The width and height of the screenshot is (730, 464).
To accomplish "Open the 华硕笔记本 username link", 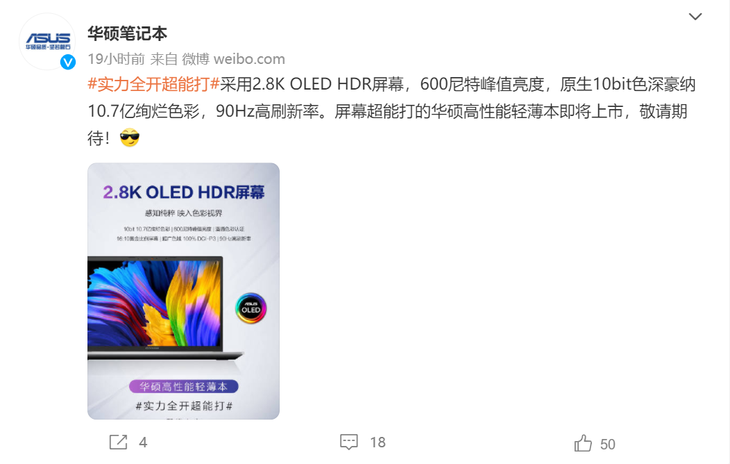I will click(x=127, y=34).
